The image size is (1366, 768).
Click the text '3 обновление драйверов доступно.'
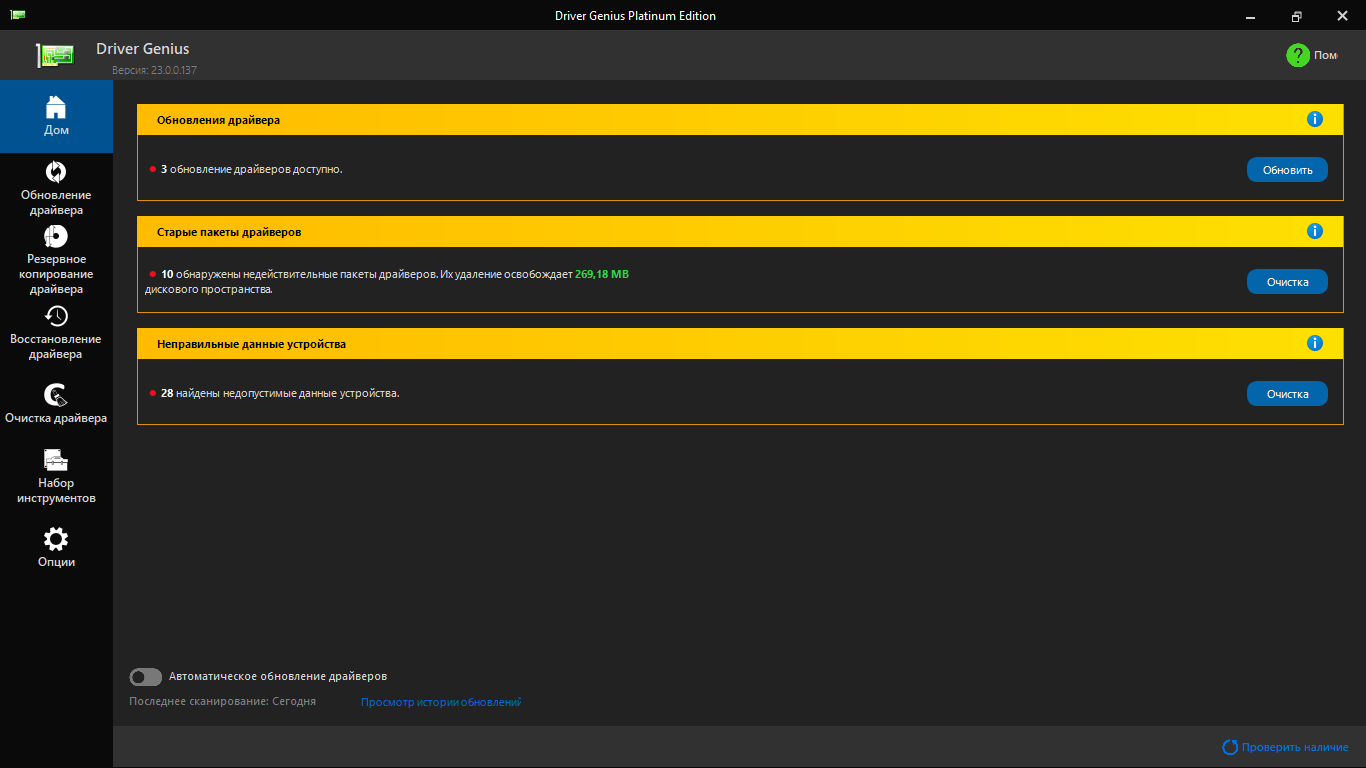(251, 170)
